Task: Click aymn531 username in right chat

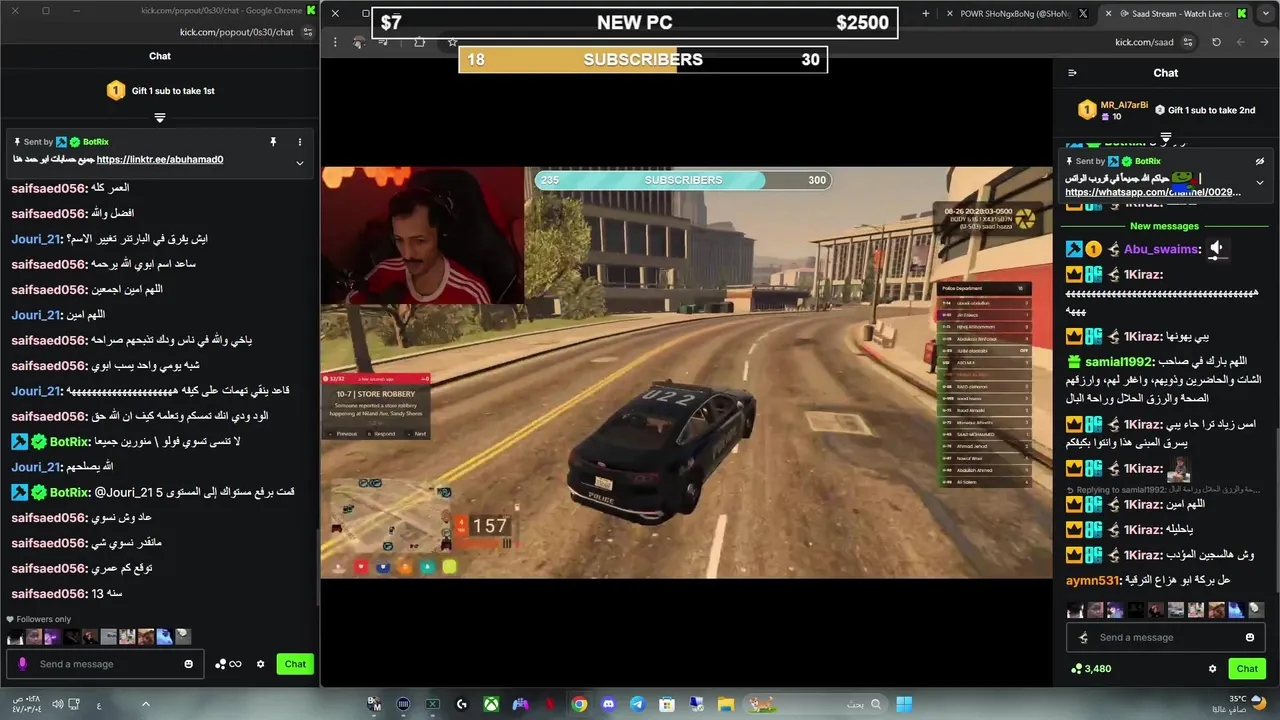Action: (1094, 580)
